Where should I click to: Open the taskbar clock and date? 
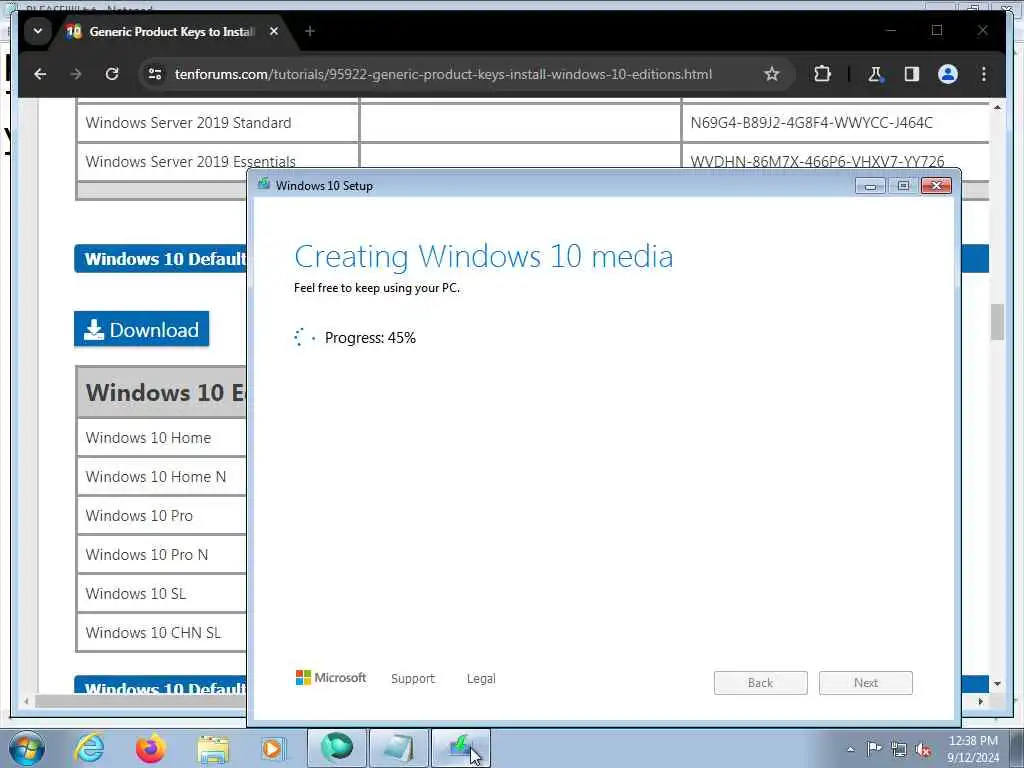coord(973,749)
